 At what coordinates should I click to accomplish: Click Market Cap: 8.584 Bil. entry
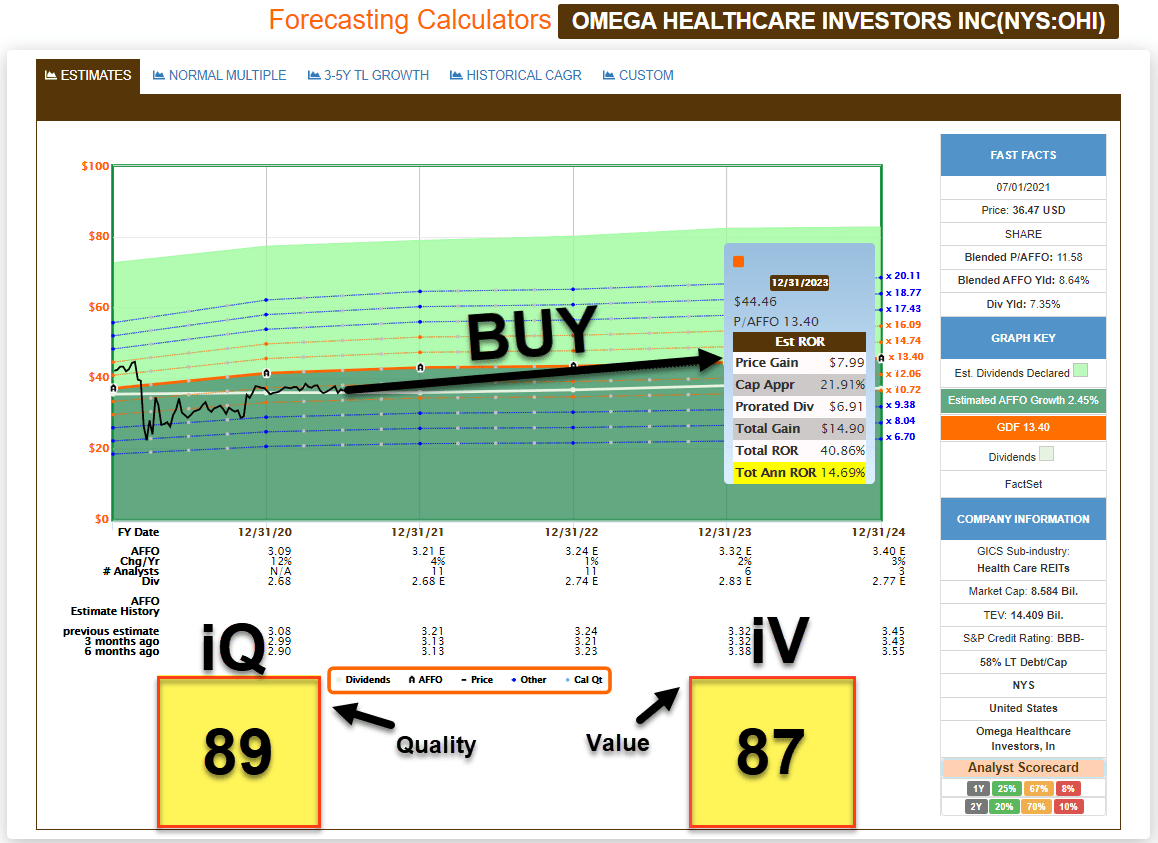[1023, 591]
